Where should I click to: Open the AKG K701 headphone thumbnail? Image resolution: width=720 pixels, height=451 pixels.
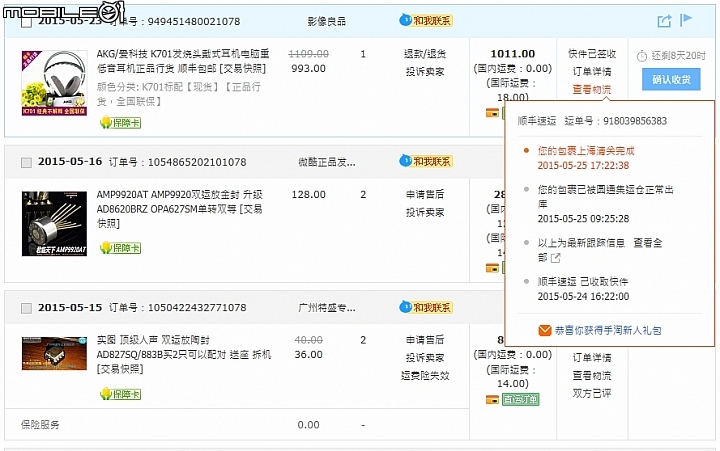tap(54, 83)
